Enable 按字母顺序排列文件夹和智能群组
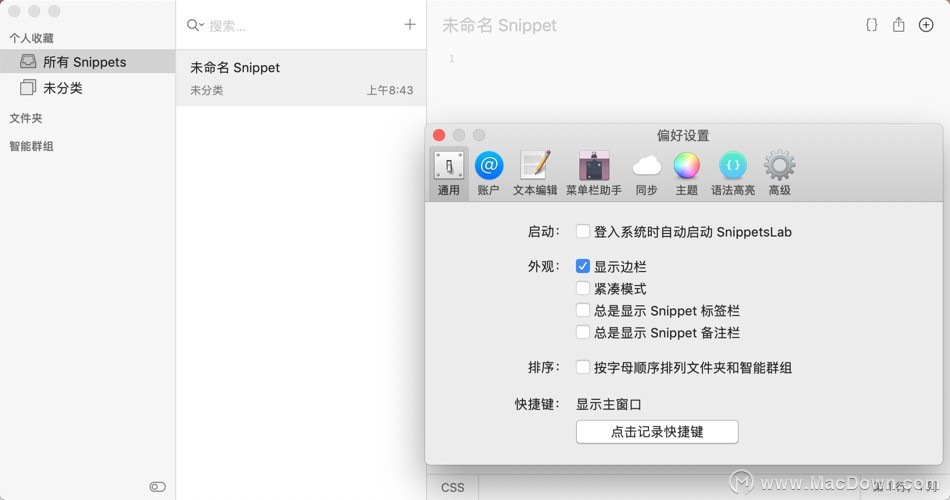The width and height of the screenshot is (950, 500). point(582,367)
